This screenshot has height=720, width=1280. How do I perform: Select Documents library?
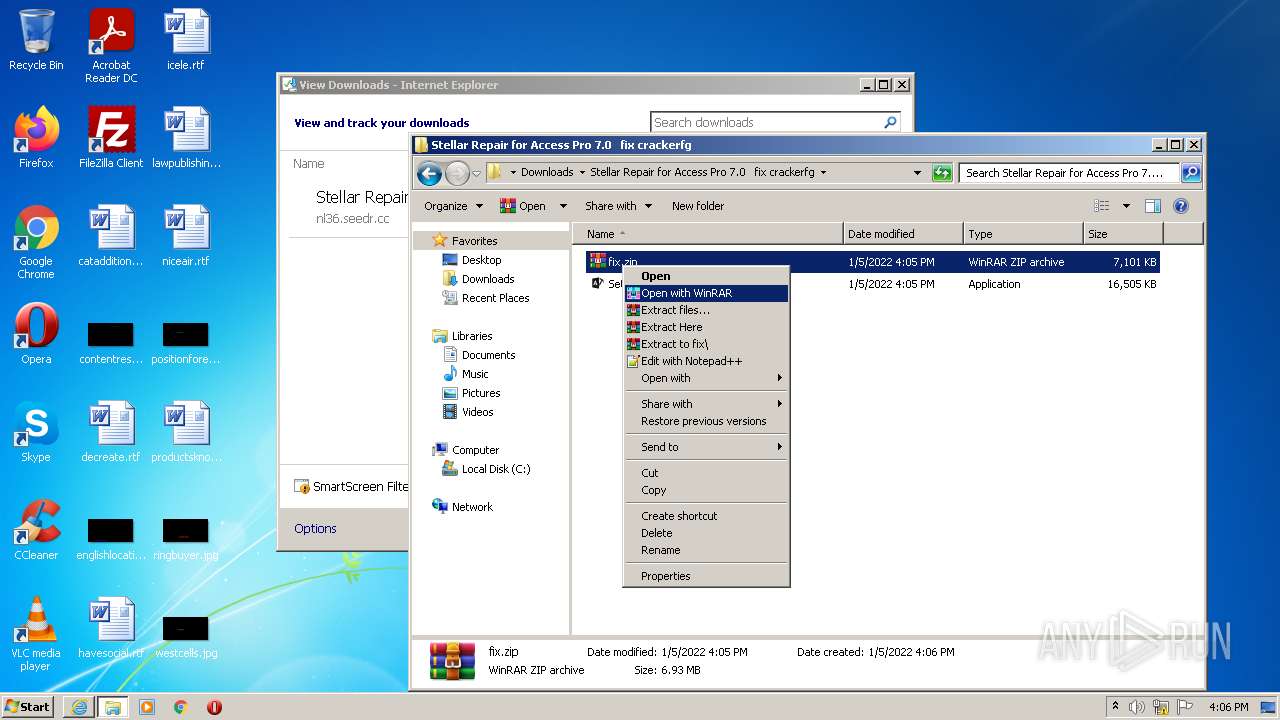click(x=479, y=355)
